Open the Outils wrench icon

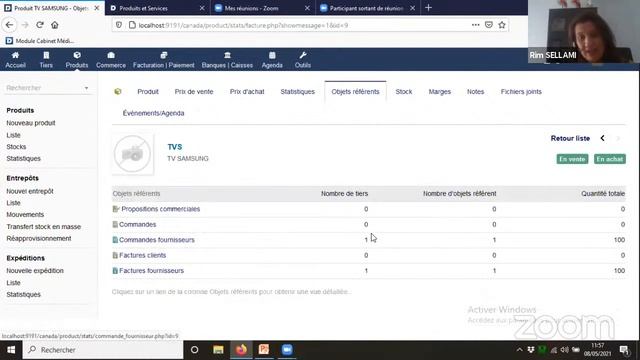click(303, 56)
